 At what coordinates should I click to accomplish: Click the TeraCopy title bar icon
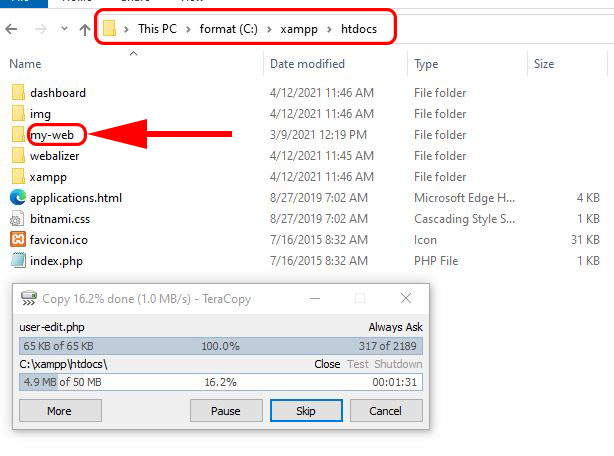(29, 298)
